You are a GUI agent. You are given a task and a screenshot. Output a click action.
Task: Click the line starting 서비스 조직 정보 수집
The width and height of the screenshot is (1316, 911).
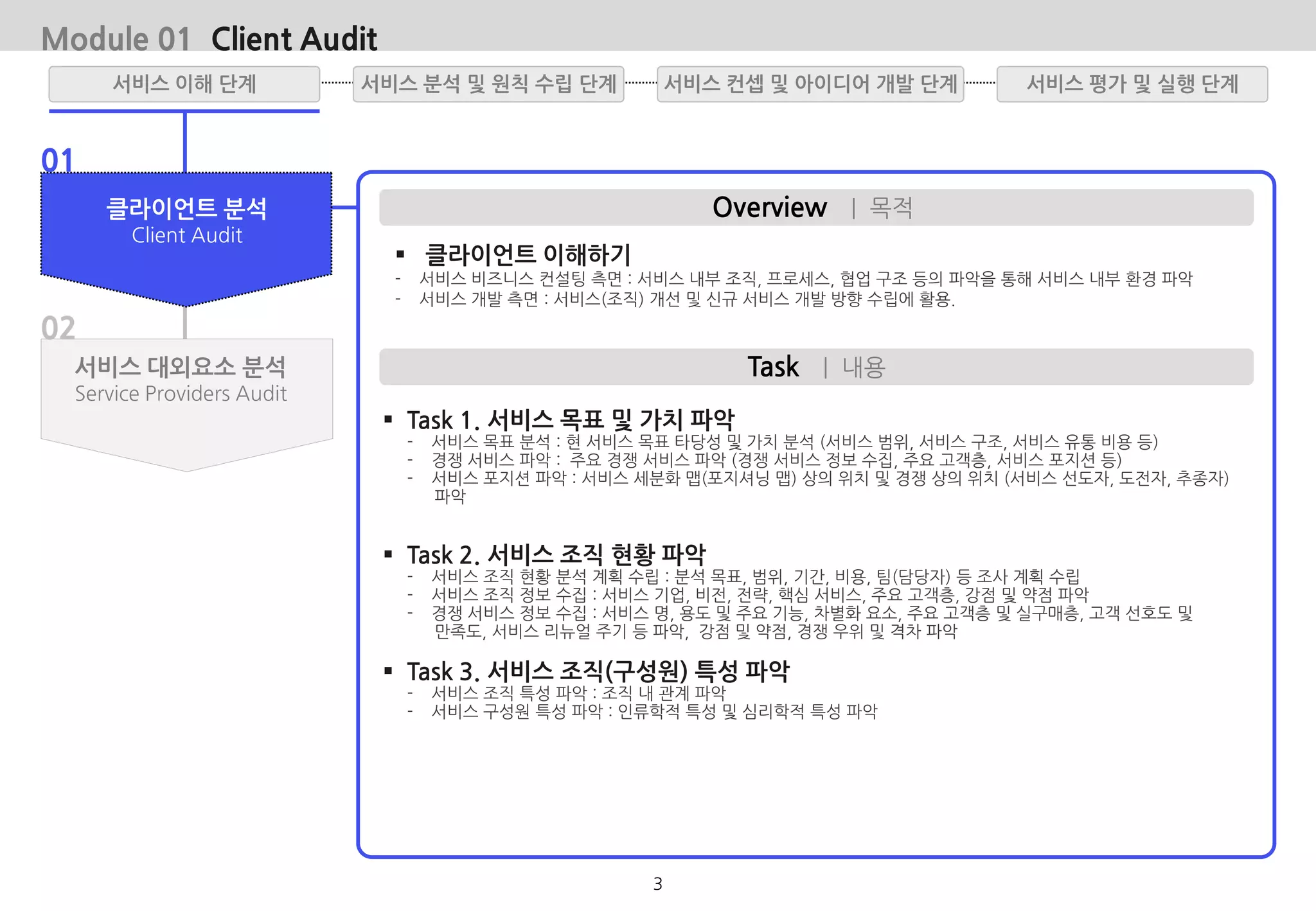[760, 594]
